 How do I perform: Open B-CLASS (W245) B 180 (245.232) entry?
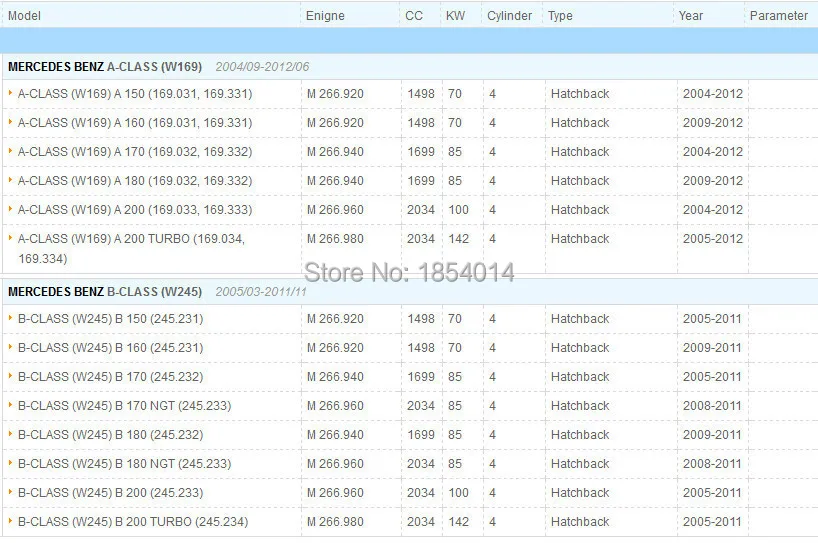[x=111, y=435]
